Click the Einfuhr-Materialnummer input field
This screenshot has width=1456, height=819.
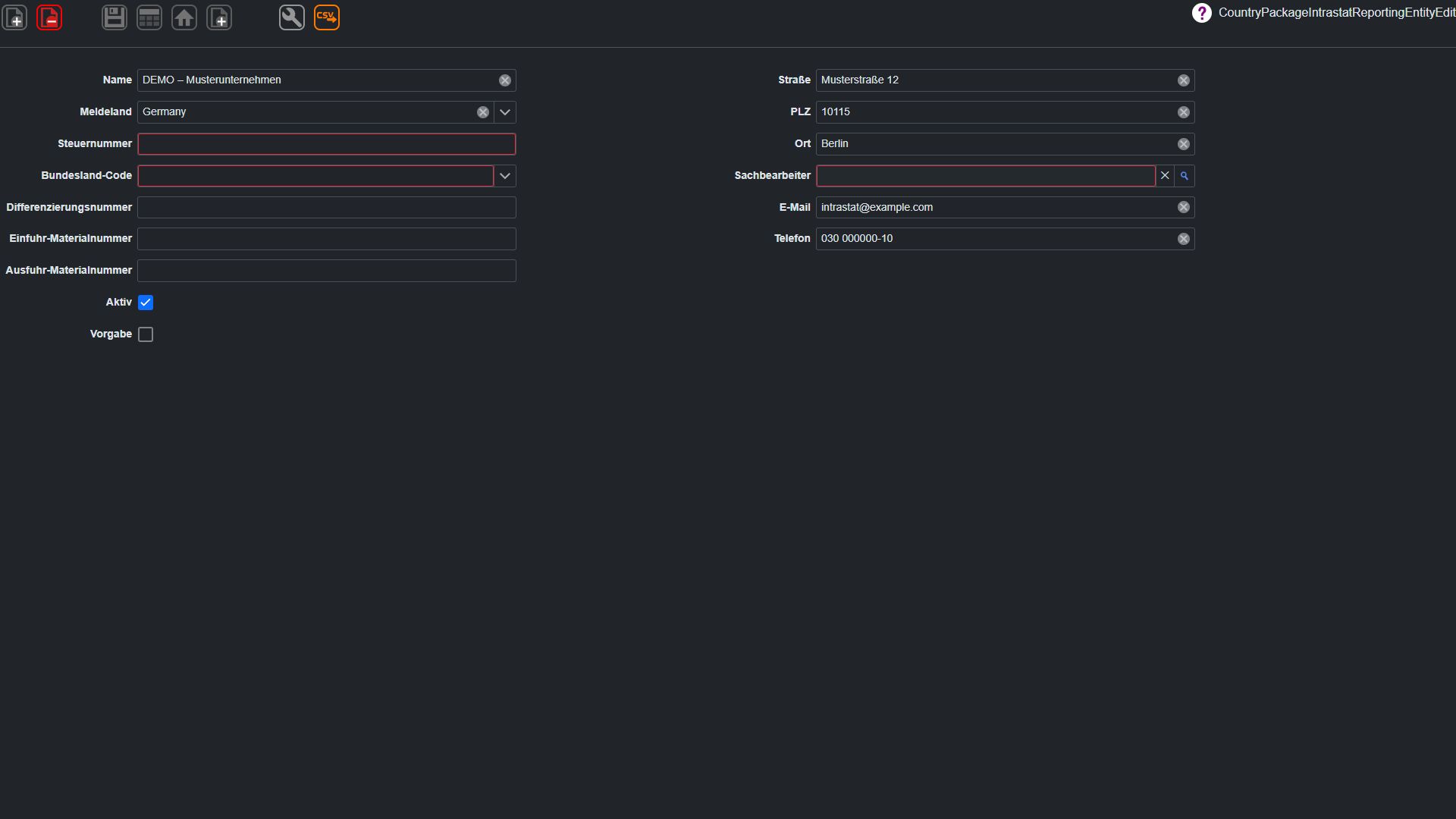coord(327,239)
